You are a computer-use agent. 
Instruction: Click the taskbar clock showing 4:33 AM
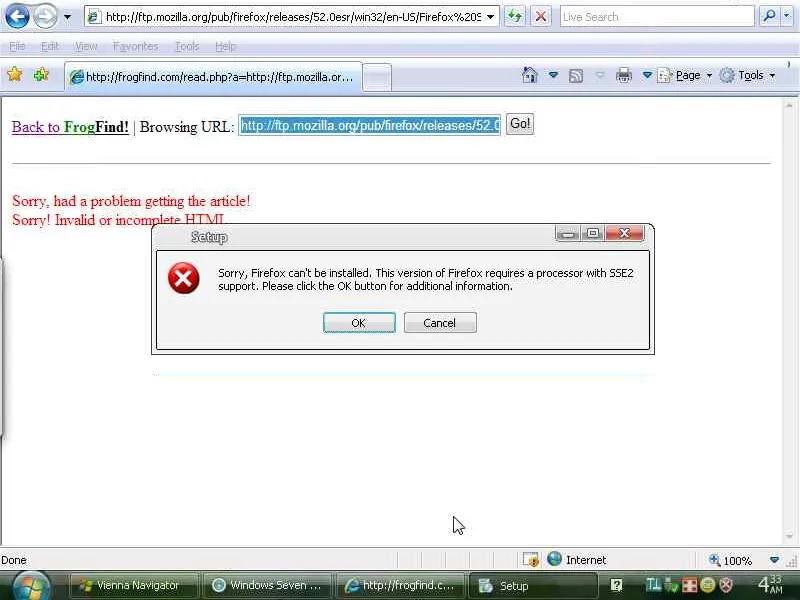[769, 584]
